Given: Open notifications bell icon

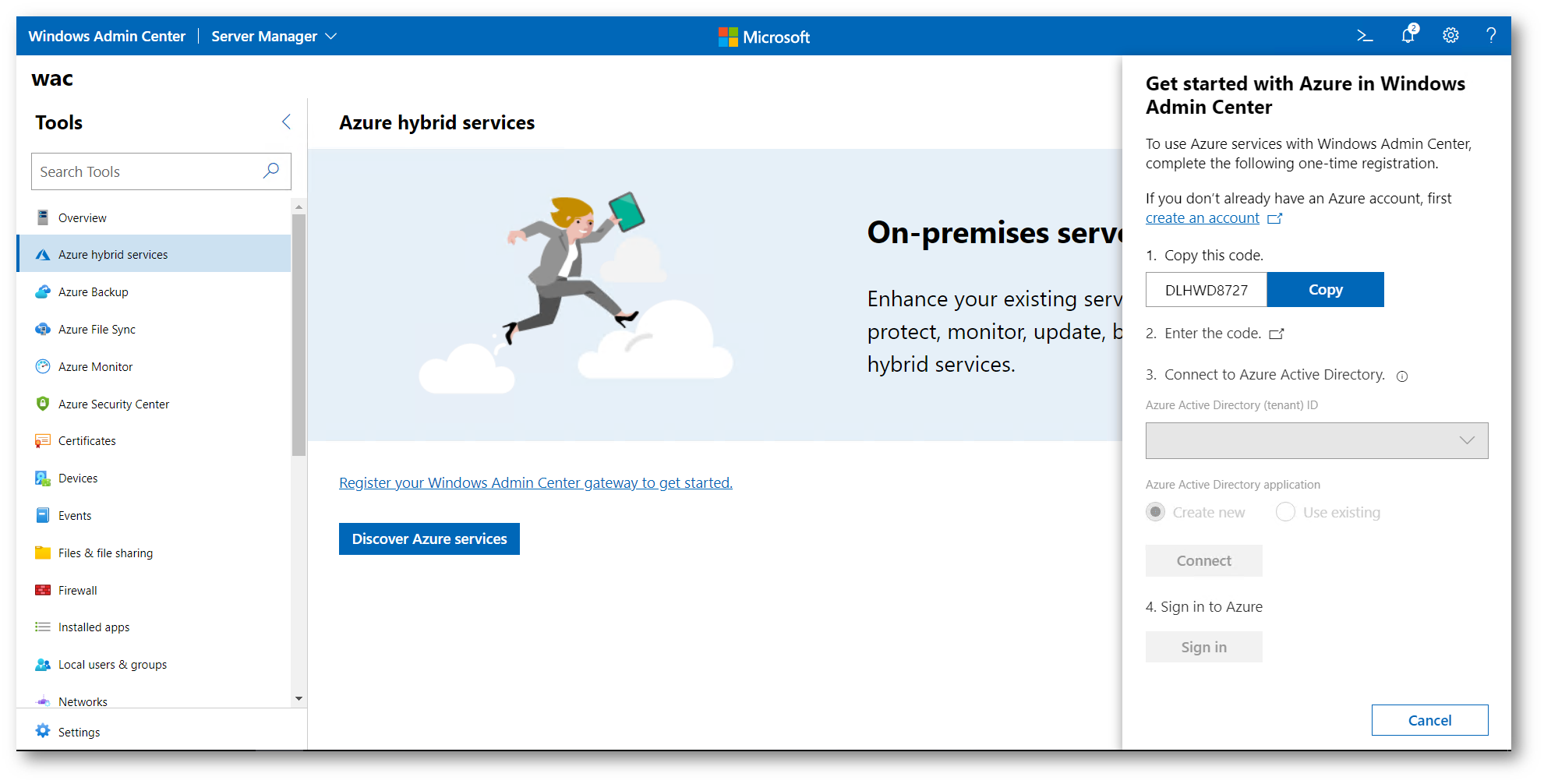Looking at the screenshot, I should (x=1408, y=35).
